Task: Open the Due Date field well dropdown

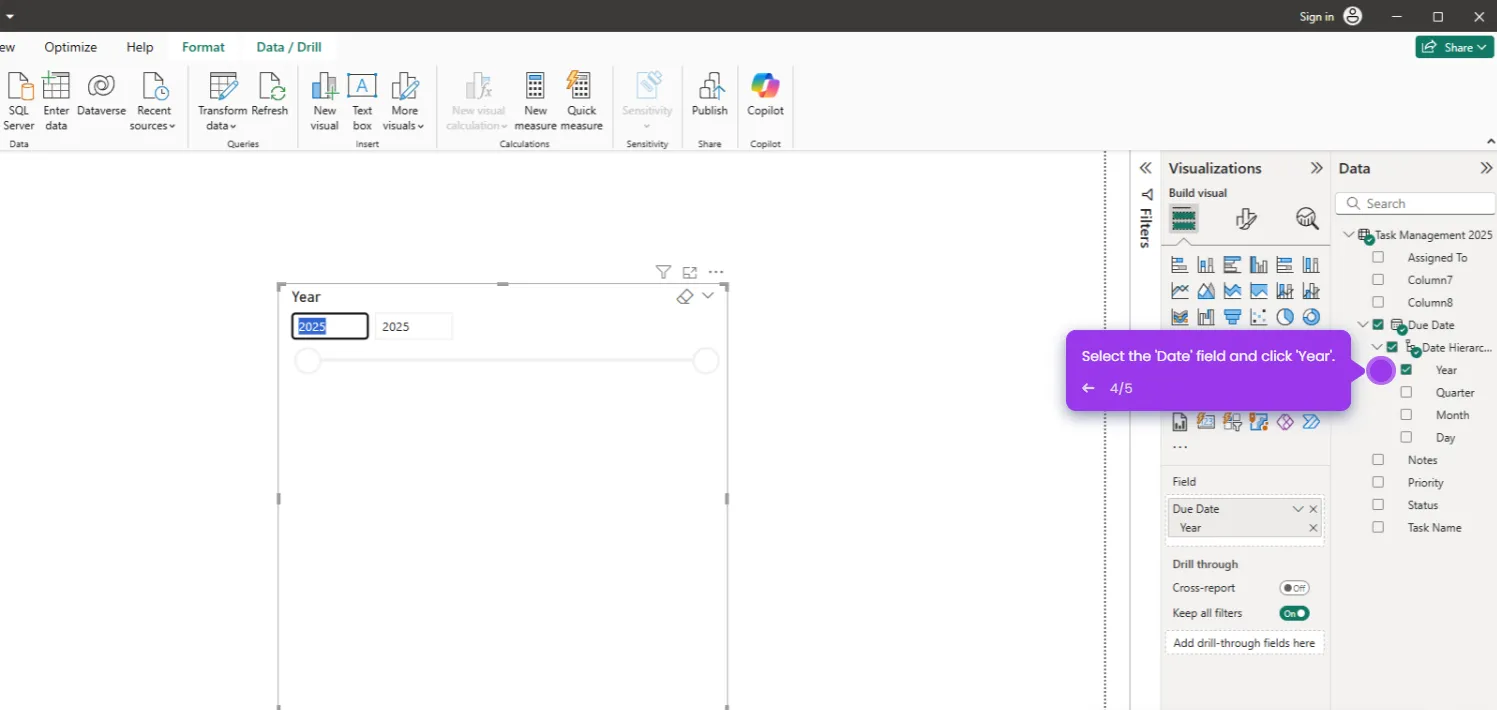Action: click(1298, 509)
